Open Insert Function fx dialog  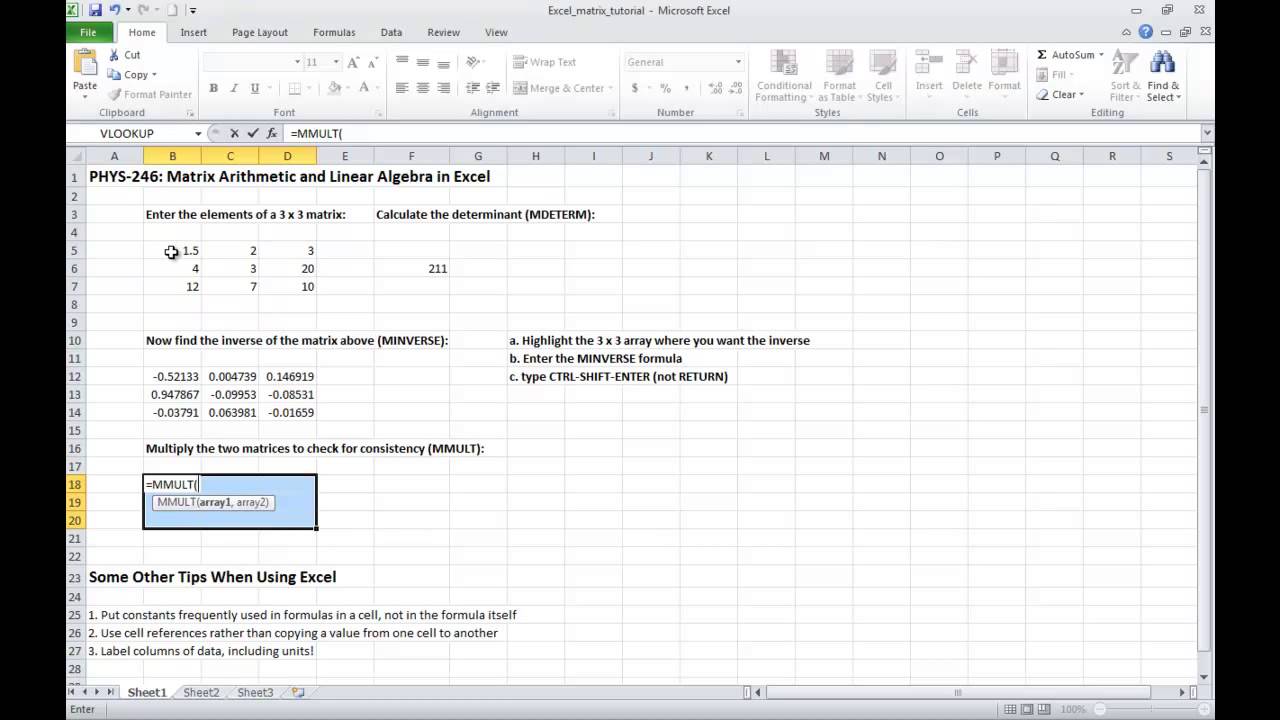(x=271, y=133)
